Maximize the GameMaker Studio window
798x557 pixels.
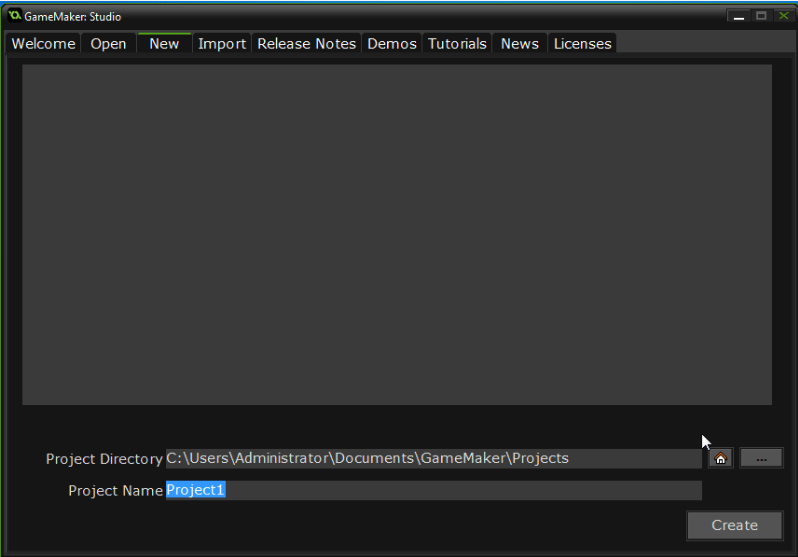[761, 16]
